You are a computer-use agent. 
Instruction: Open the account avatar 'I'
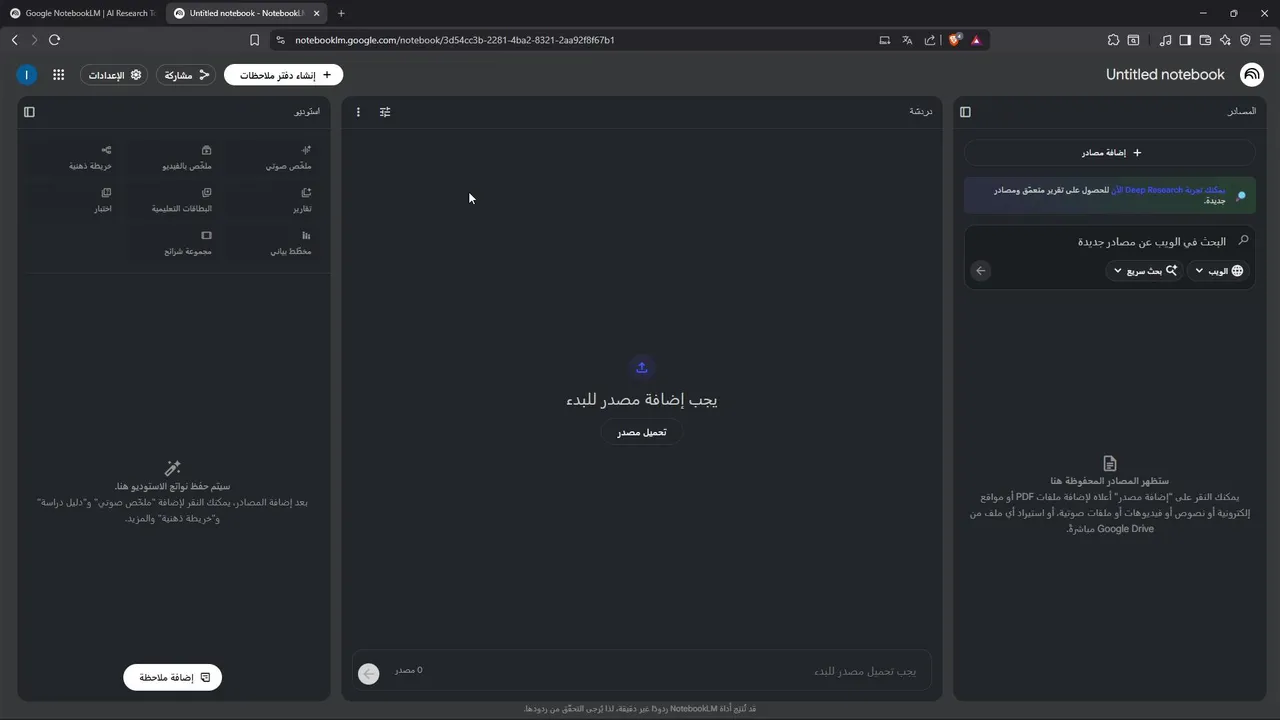pyautogui.click(x=26, y=75)
